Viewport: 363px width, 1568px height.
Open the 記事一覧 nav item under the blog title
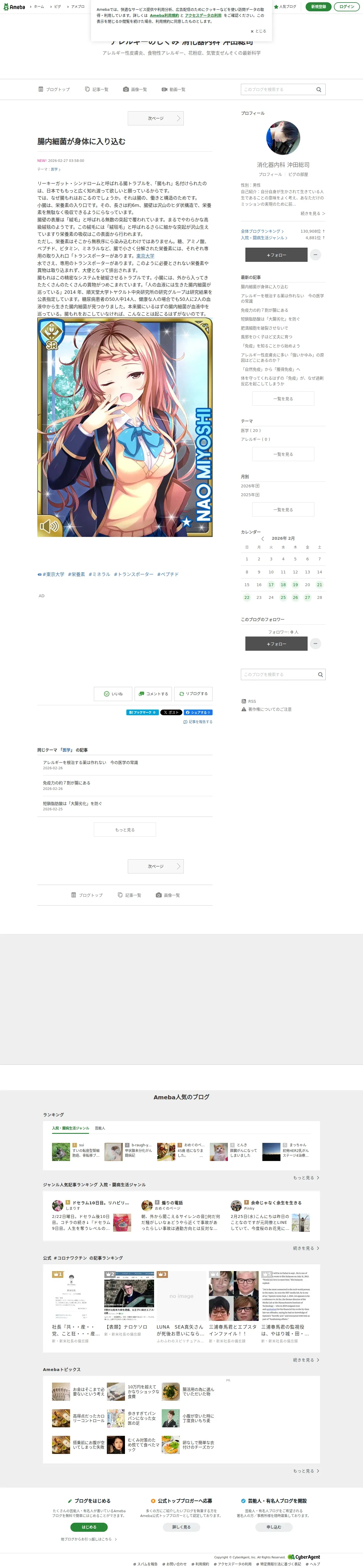[x=97, y=89]
